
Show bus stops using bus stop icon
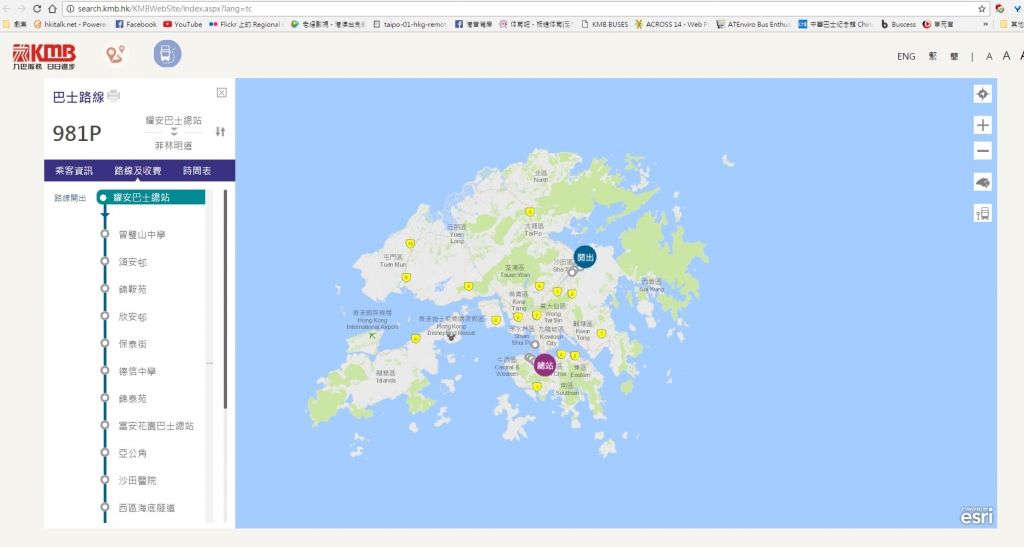coord(982,213)
